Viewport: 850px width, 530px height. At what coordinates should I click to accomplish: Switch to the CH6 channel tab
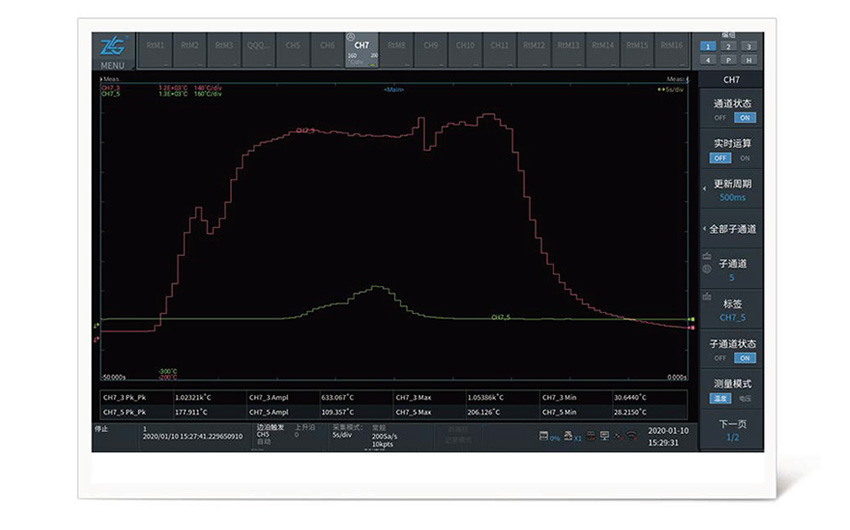point(327,50)
